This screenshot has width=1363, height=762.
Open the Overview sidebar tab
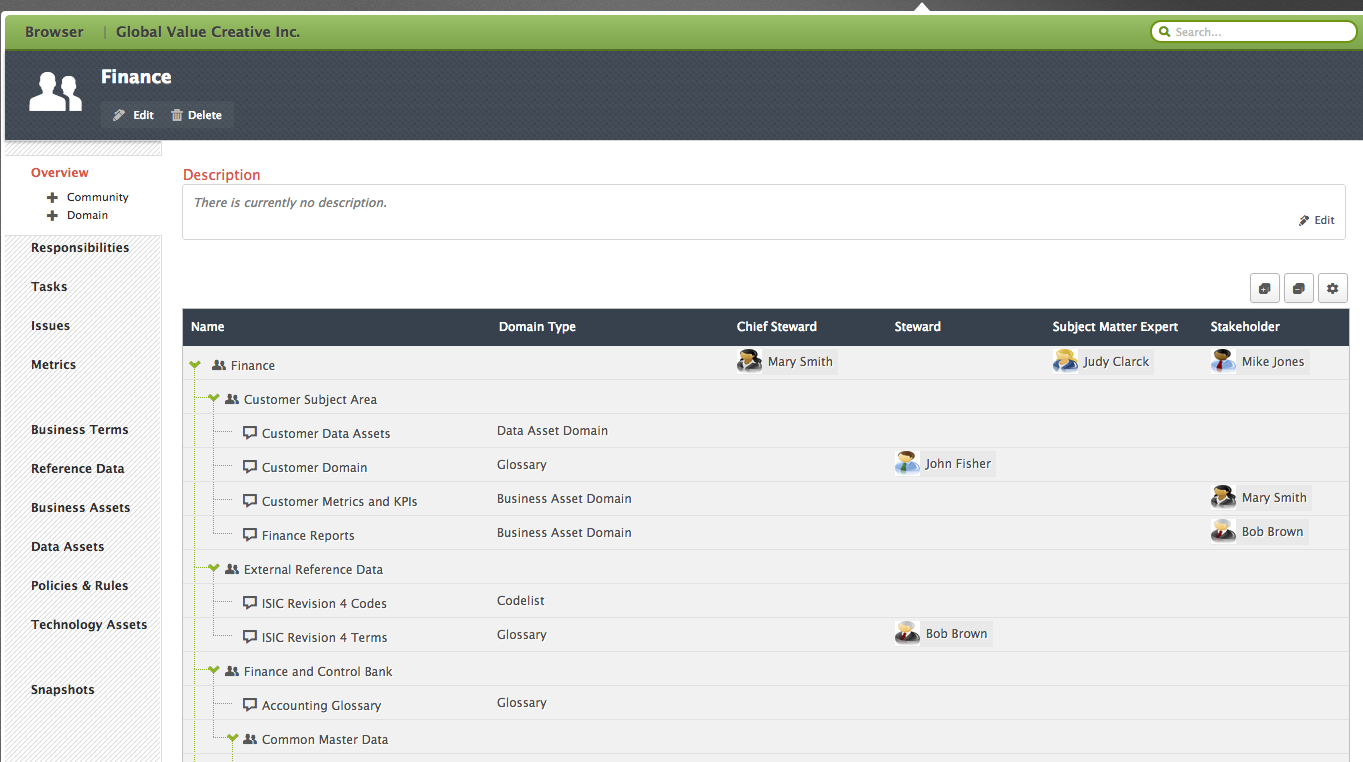(x=60, y=173)
